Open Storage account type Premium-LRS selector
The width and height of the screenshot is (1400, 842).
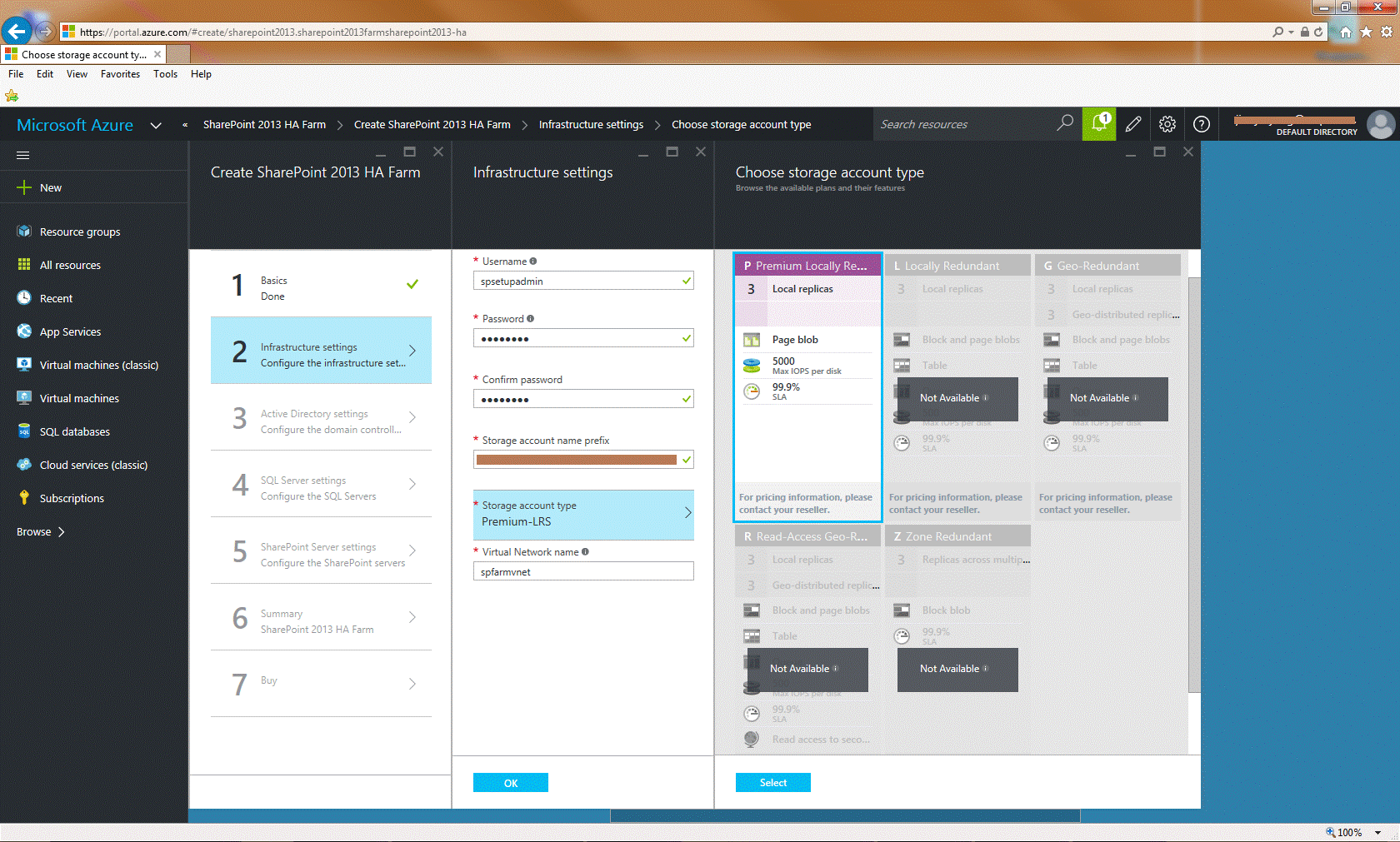[x=583, y=514]
